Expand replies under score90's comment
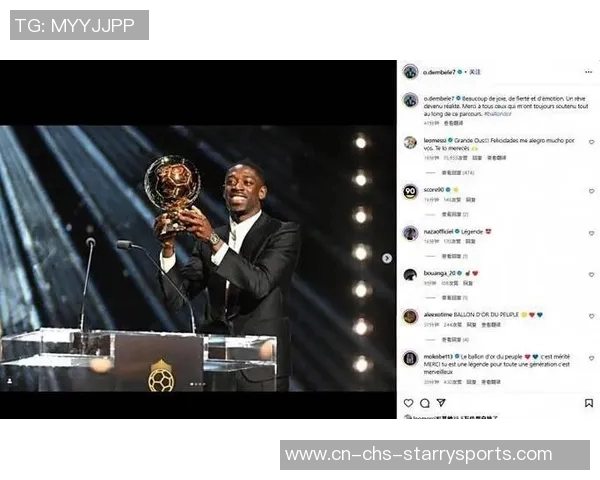The height and width of the screenshot is (480, 600). tap(455, 214)
